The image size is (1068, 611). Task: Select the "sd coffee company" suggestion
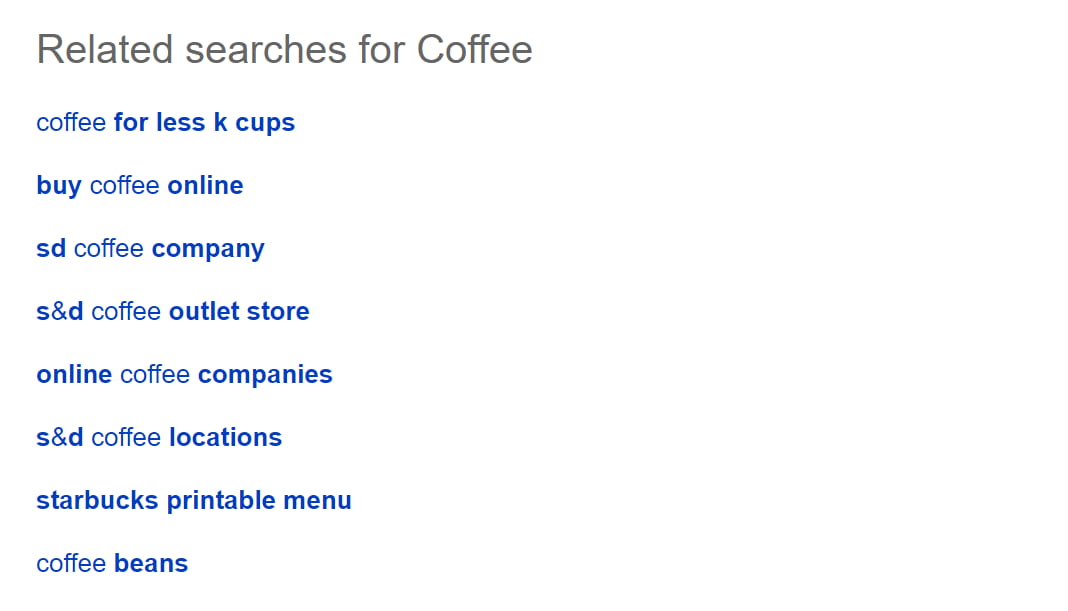150,249
